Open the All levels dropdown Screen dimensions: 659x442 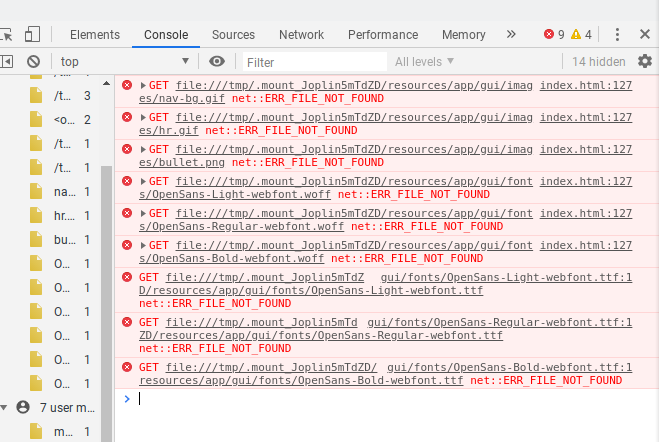coord(424,62)
